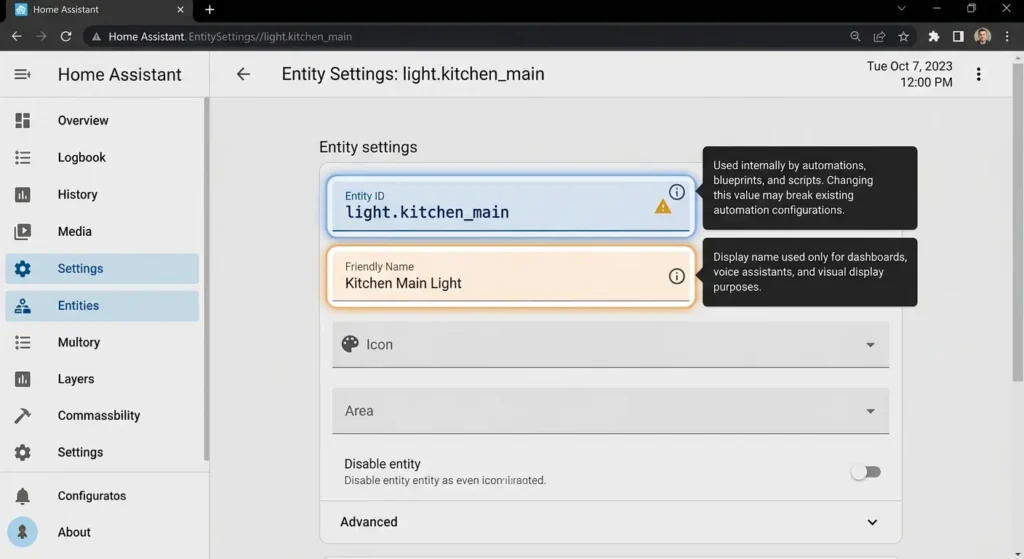
Task: Click the warning triangle in Entity ID field
Action: (663, 207)
